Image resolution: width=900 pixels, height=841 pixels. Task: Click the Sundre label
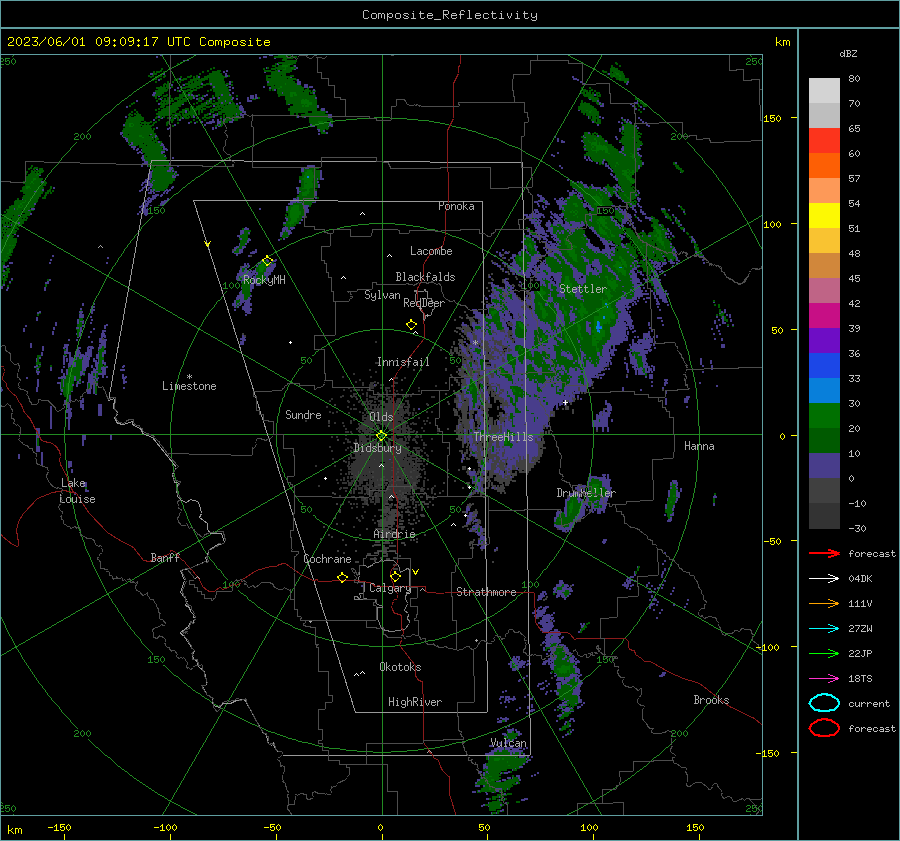click(x=303, y=414)
